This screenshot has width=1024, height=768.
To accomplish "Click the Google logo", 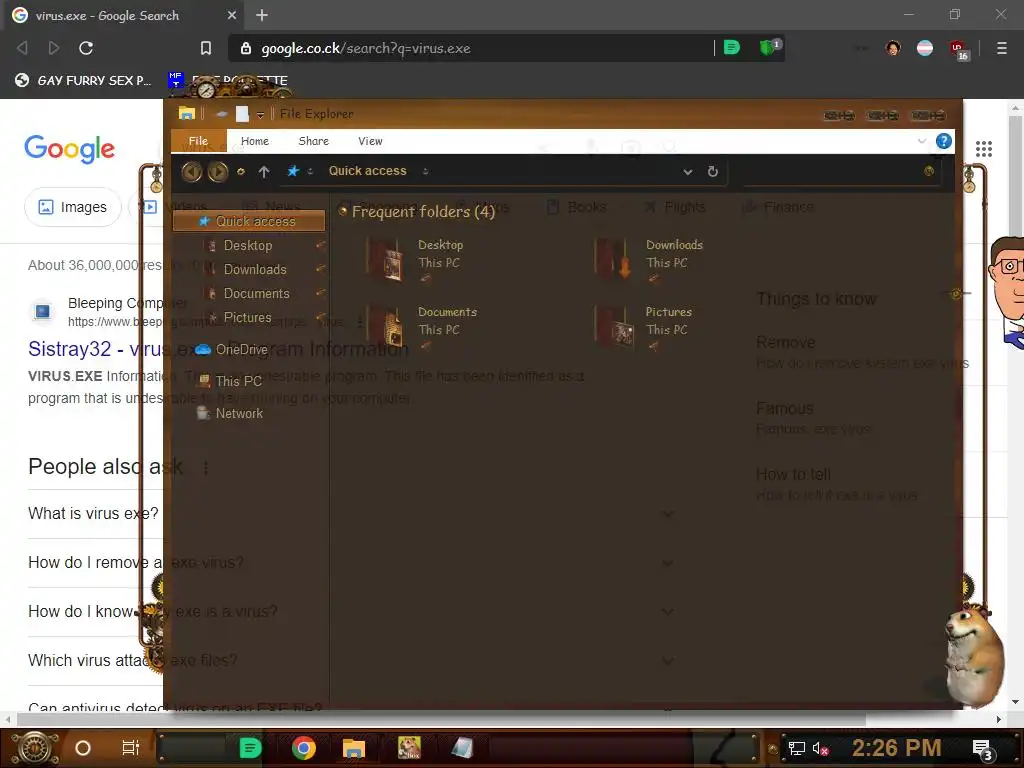I will pos(69,149).
